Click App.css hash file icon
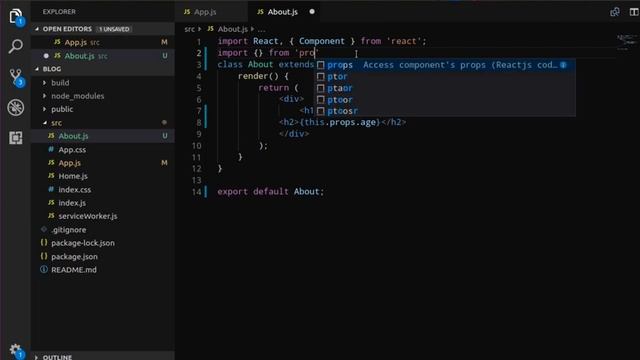Screen dimensions: 640x360 click(51, 149)
